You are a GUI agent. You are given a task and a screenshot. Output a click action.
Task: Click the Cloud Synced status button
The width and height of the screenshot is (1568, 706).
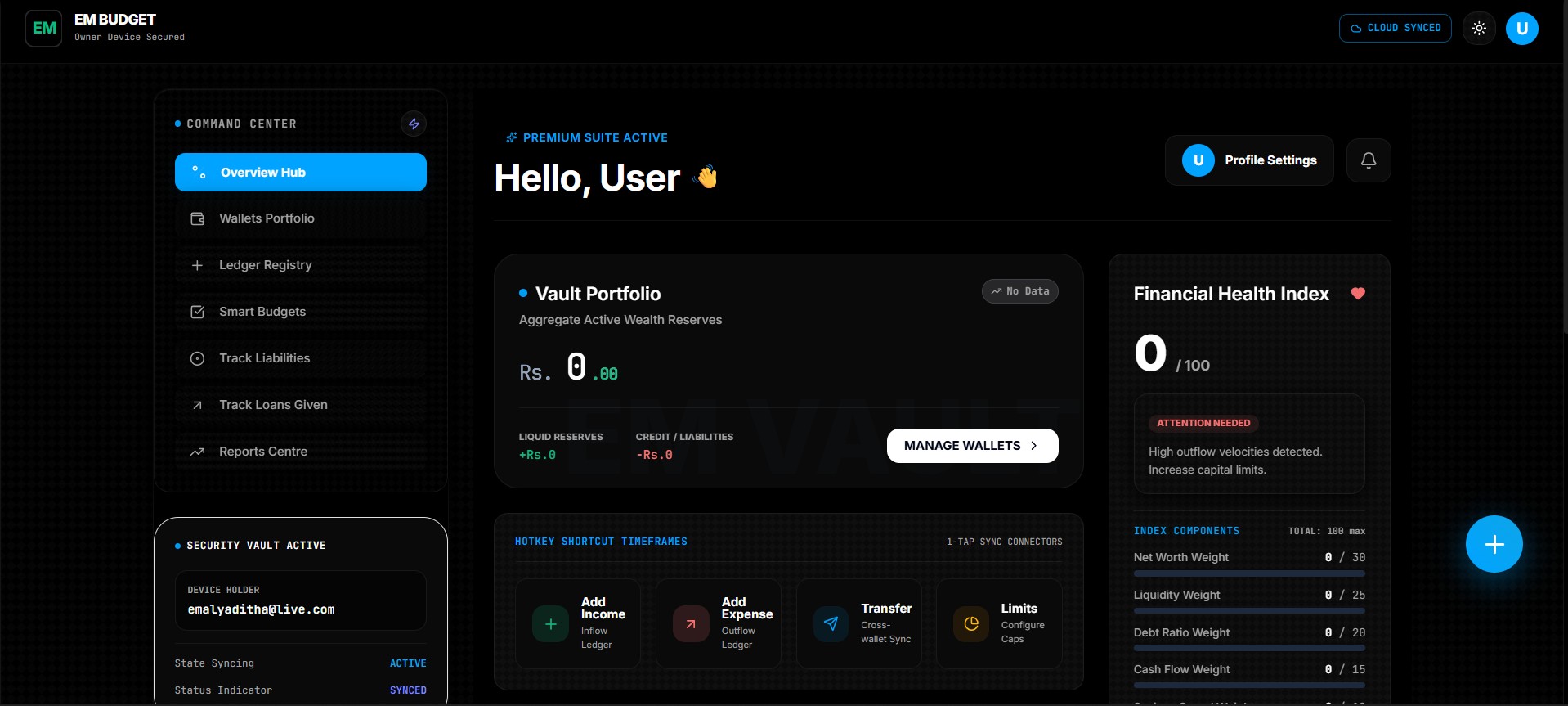pyautogui.click(x=1396, y=28)
